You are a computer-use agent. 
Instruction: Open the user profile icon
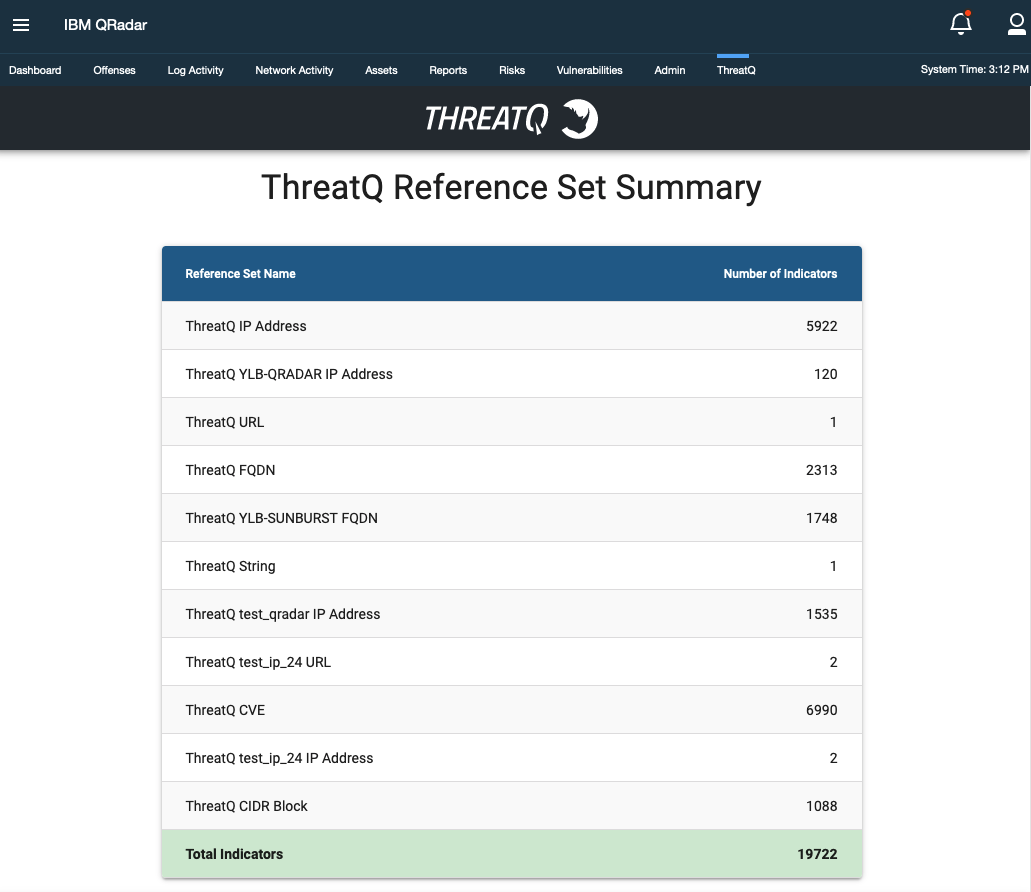tap(1017, 24)
